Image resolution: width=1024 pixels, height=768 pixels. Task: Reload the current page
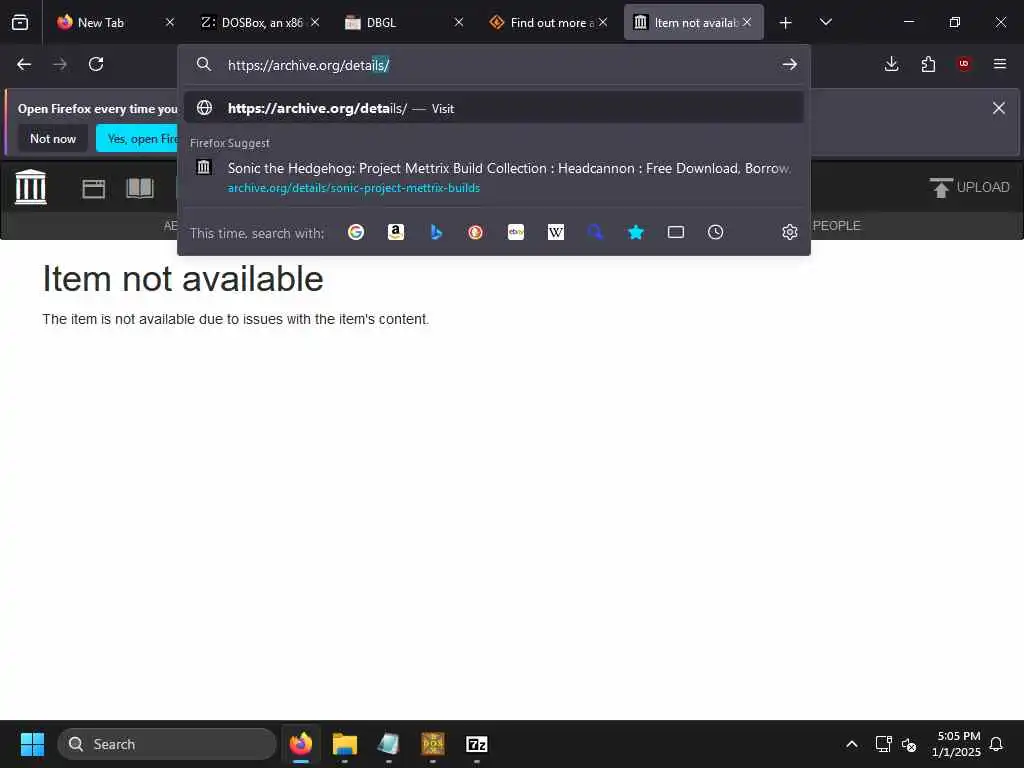(96, 64)
